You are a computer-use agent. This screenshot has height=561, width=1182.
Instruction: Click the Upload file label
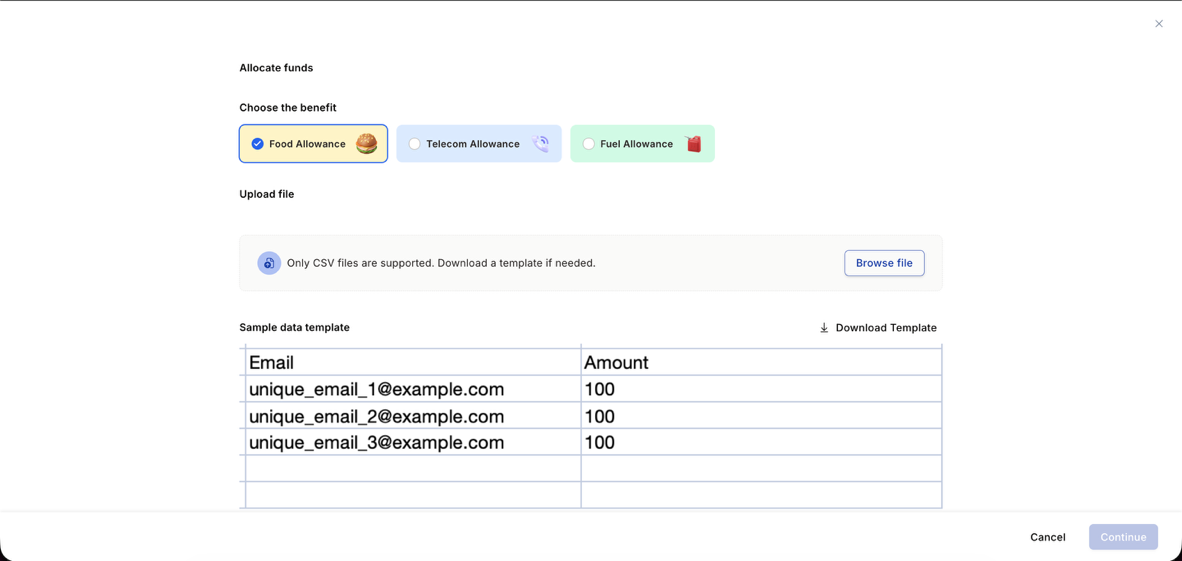(x=267, y=195)
